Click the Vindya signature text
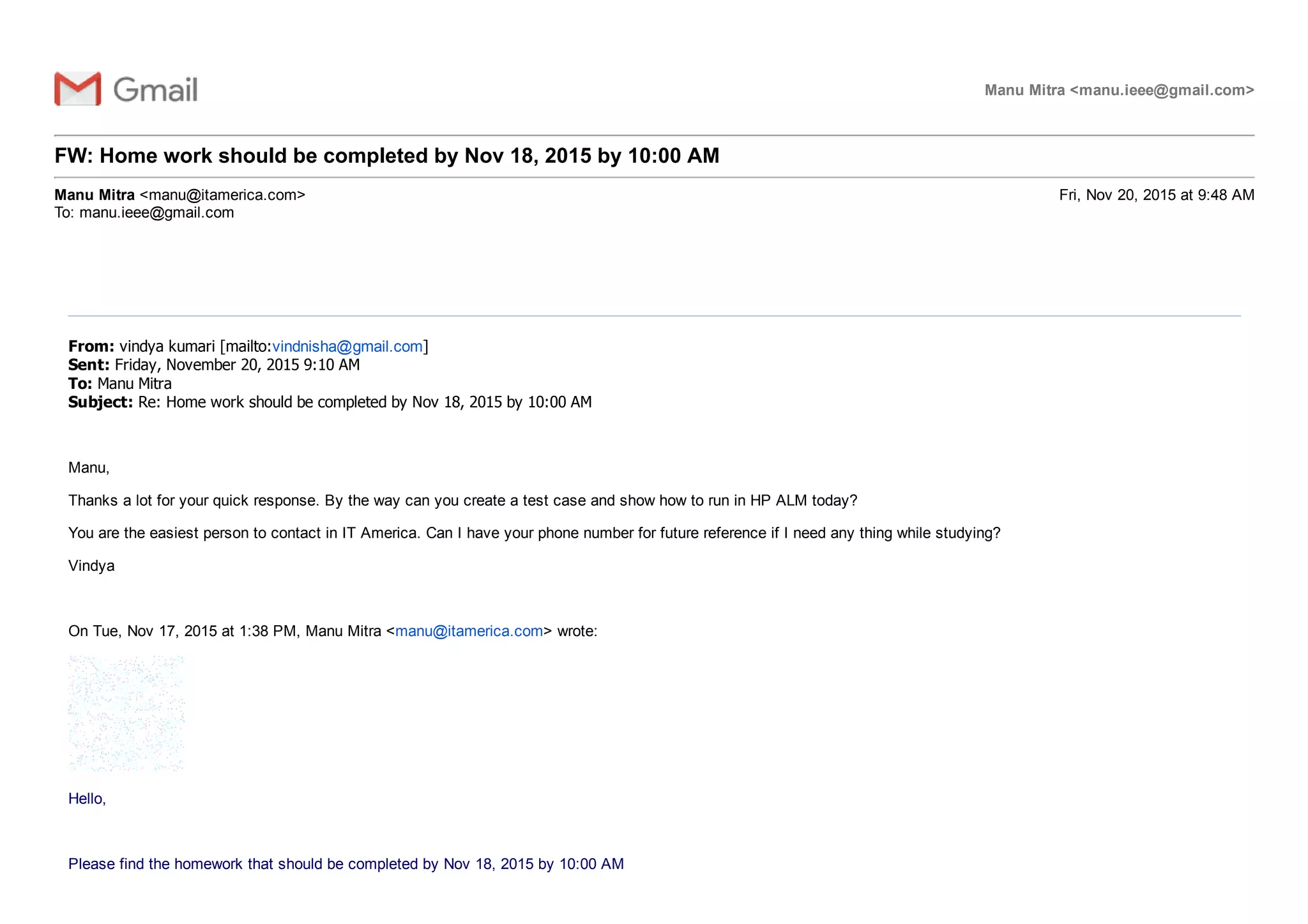Screen dimensions: 1308x924 pos(91,566)
